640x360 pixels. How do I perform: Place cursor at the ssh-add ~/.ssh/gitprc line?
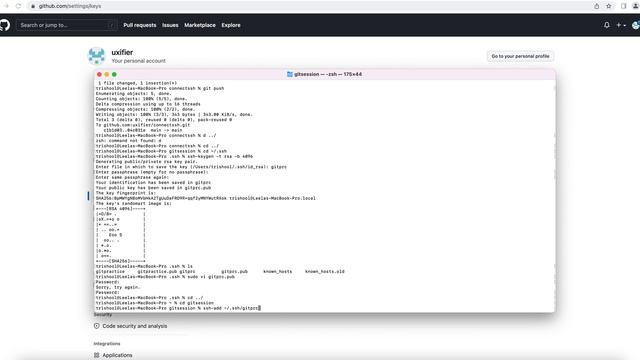pos(178,308)
